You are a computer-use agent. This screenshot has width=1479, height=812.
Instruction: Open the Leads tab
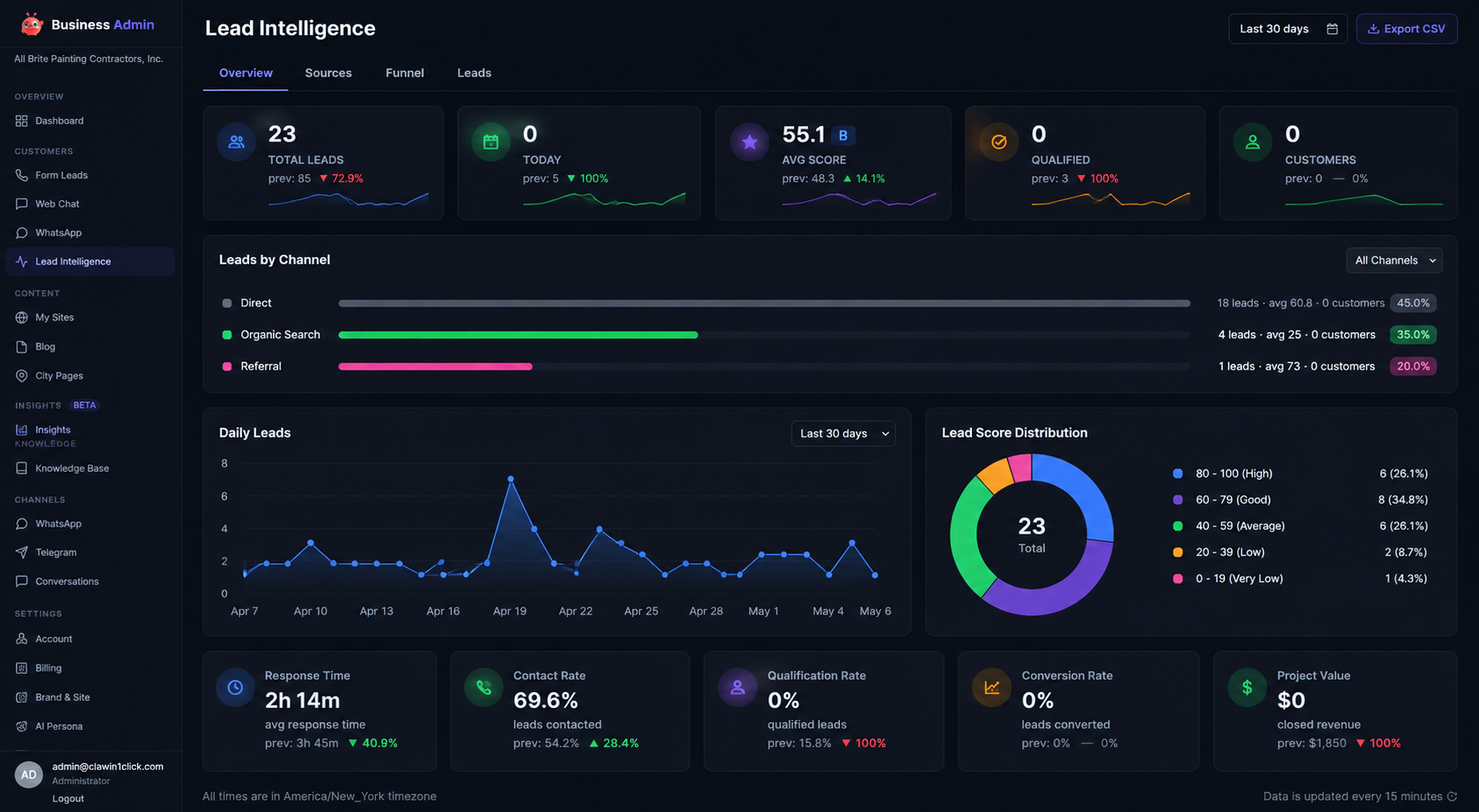pos(475,73)
